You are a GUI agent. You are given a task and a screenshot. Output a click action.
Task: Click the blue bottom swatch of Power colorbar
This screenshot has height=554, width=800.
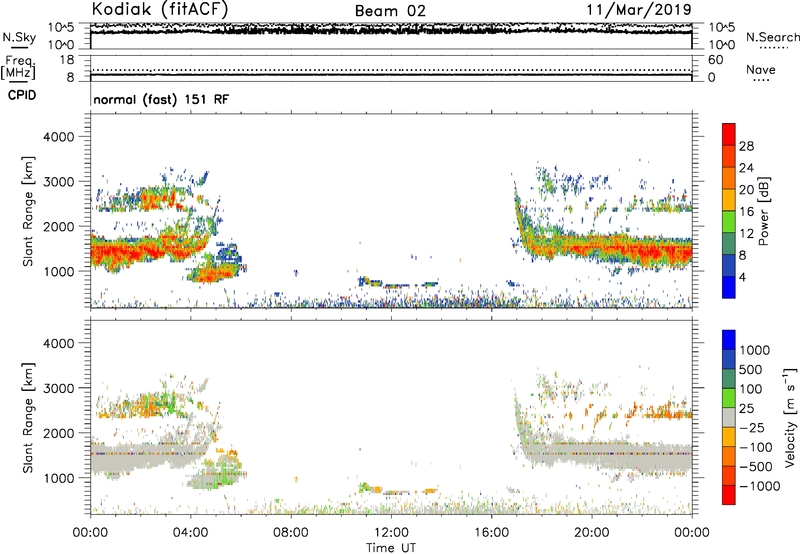point(729,287)
